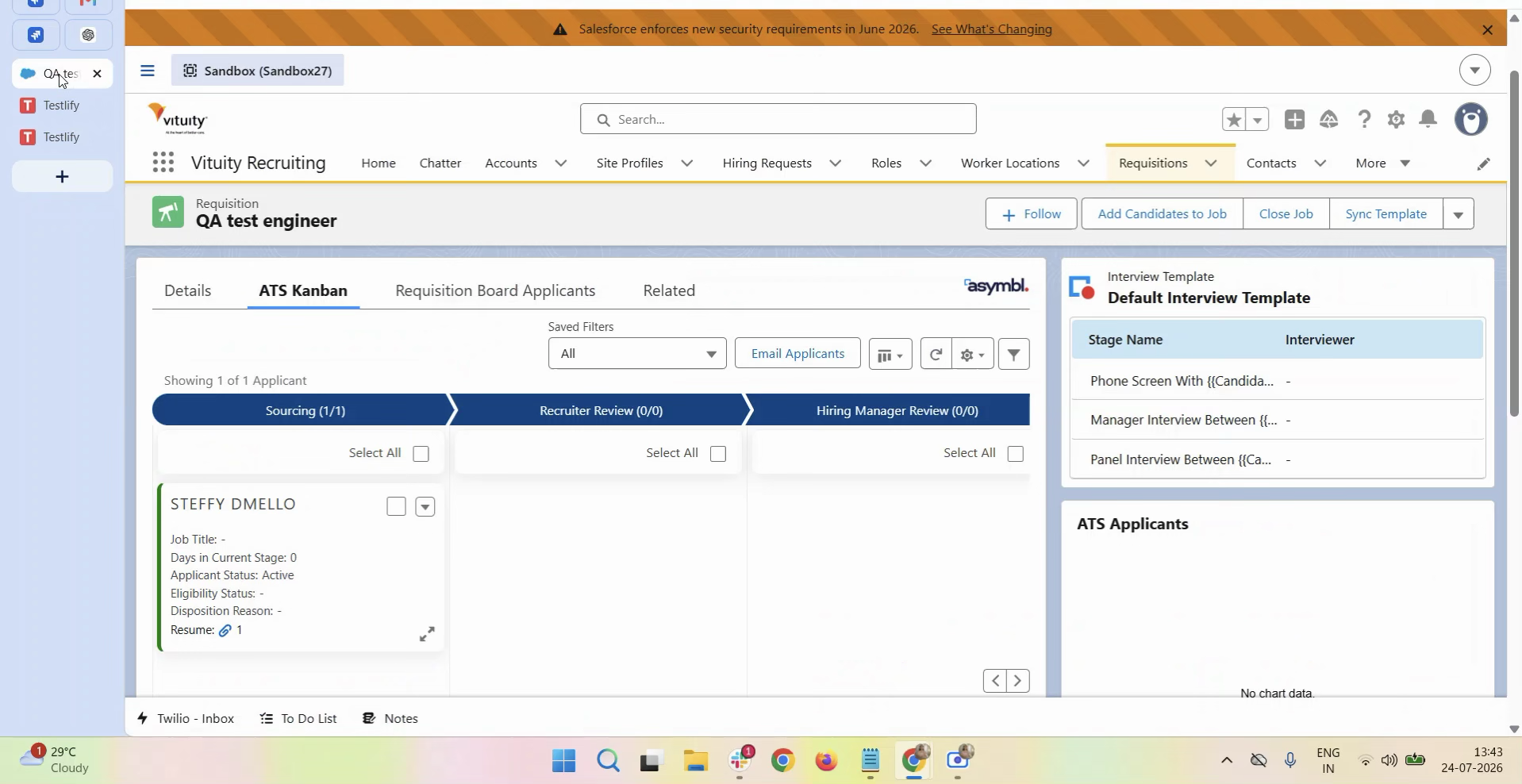
Task: Open the Steffy Dmello card actions dropdown
Action: click(x=425, y=506)
